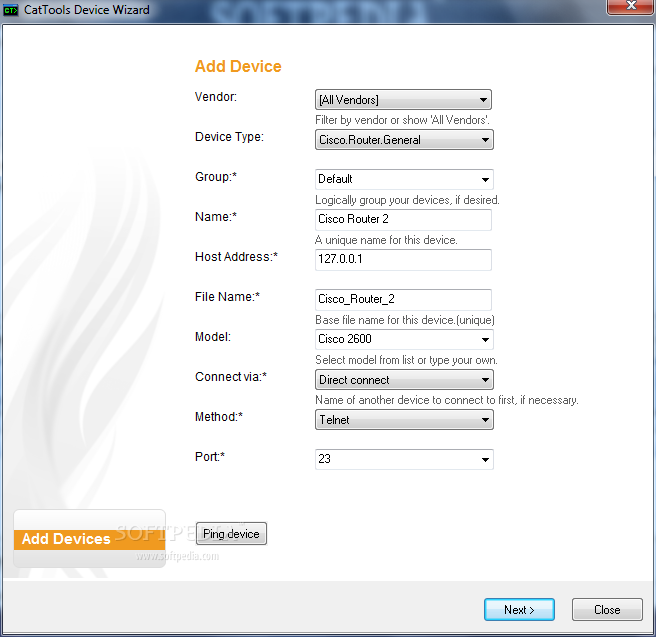Expand the Model combo box arrow
The width and height of the screenshot is (656, 637).
click(485, 339)
